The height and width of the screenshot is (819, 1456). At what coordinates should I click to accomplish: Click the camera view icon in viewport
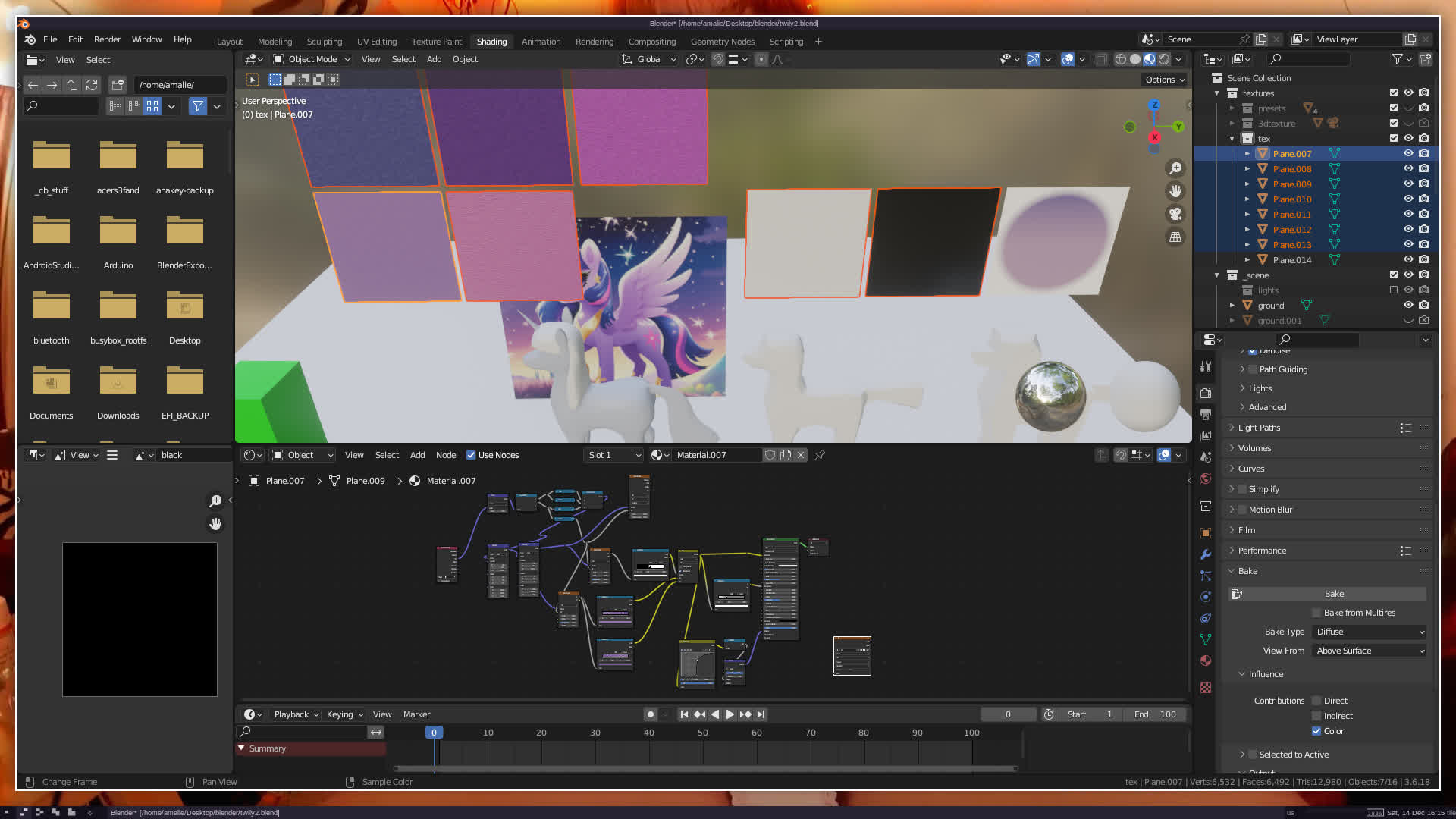click(1175, 214)
